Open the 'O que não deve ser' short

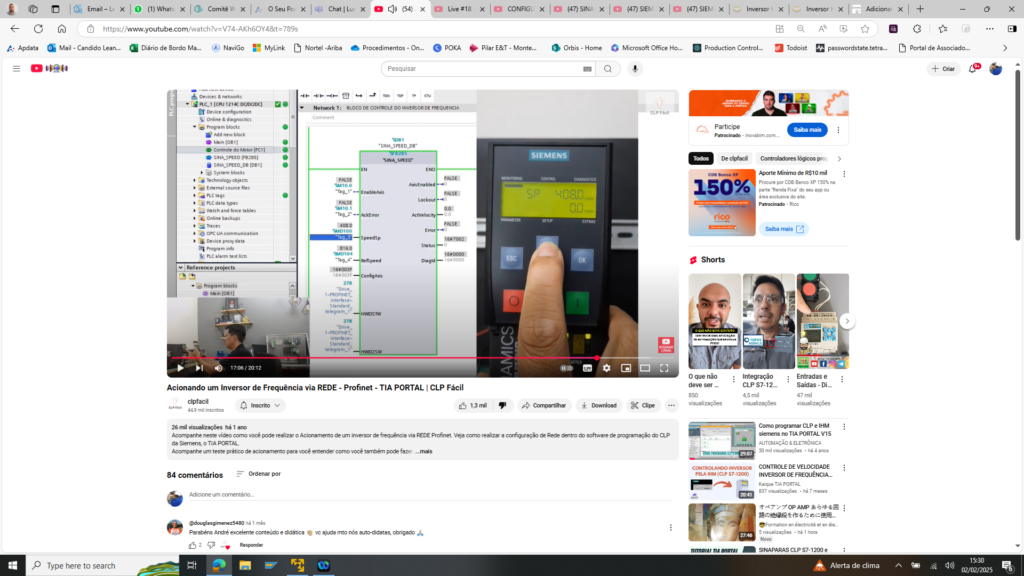714,321
